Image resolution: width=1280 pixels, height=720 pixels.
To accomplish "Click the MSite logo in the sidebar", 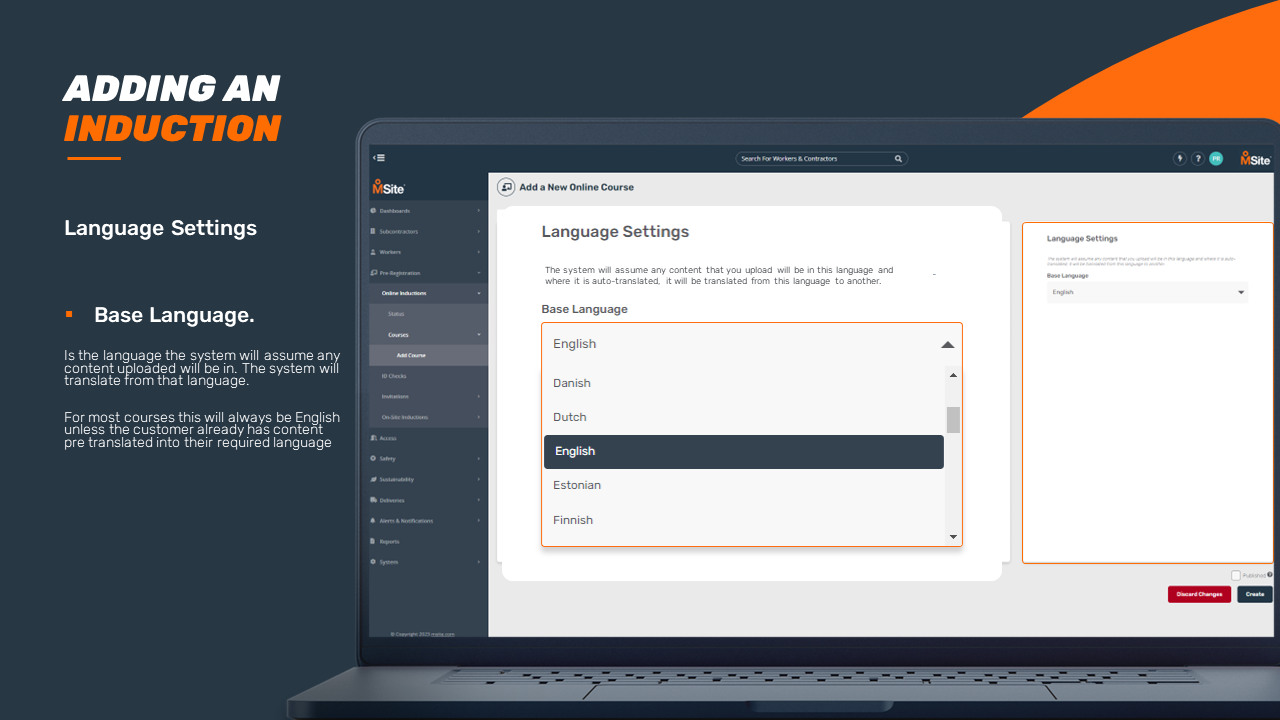I will 388,187.
